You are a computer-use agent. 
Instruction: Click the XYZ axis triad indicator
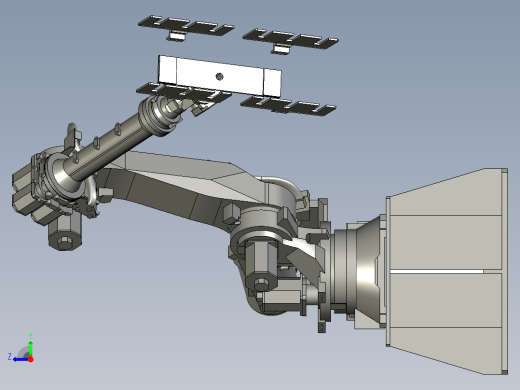[21, 349]
